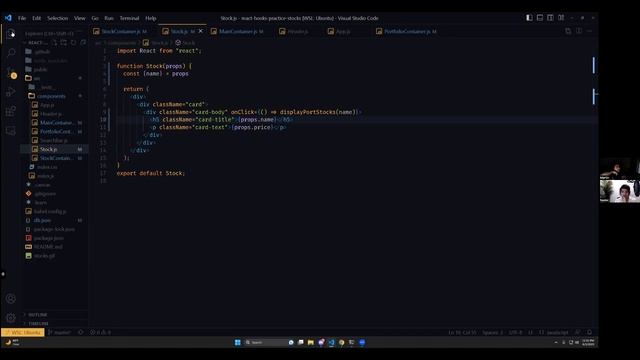Open the Edit menu

click(37, 18)
